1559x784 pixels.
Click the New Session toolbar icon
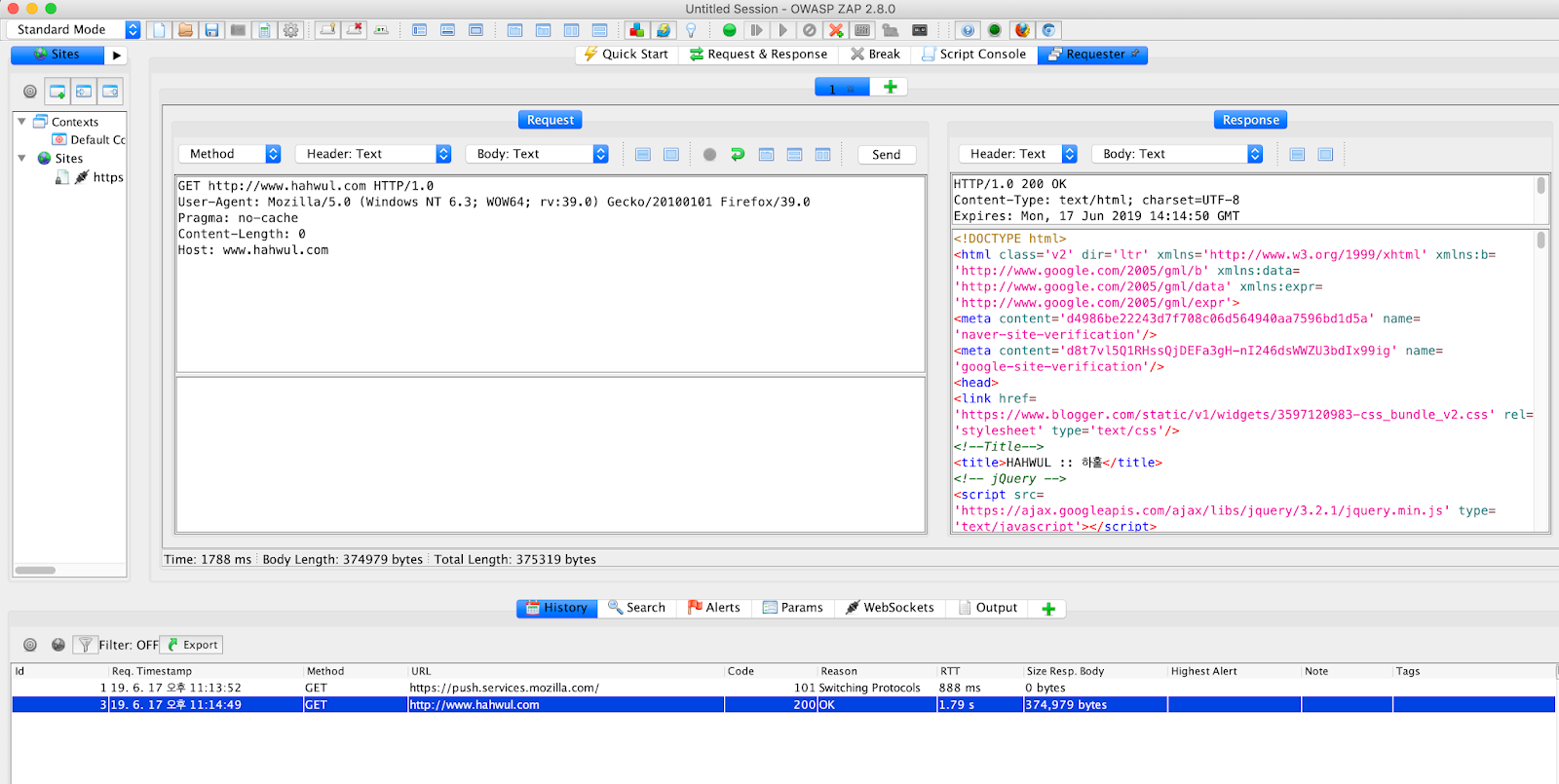coord(159,30)
